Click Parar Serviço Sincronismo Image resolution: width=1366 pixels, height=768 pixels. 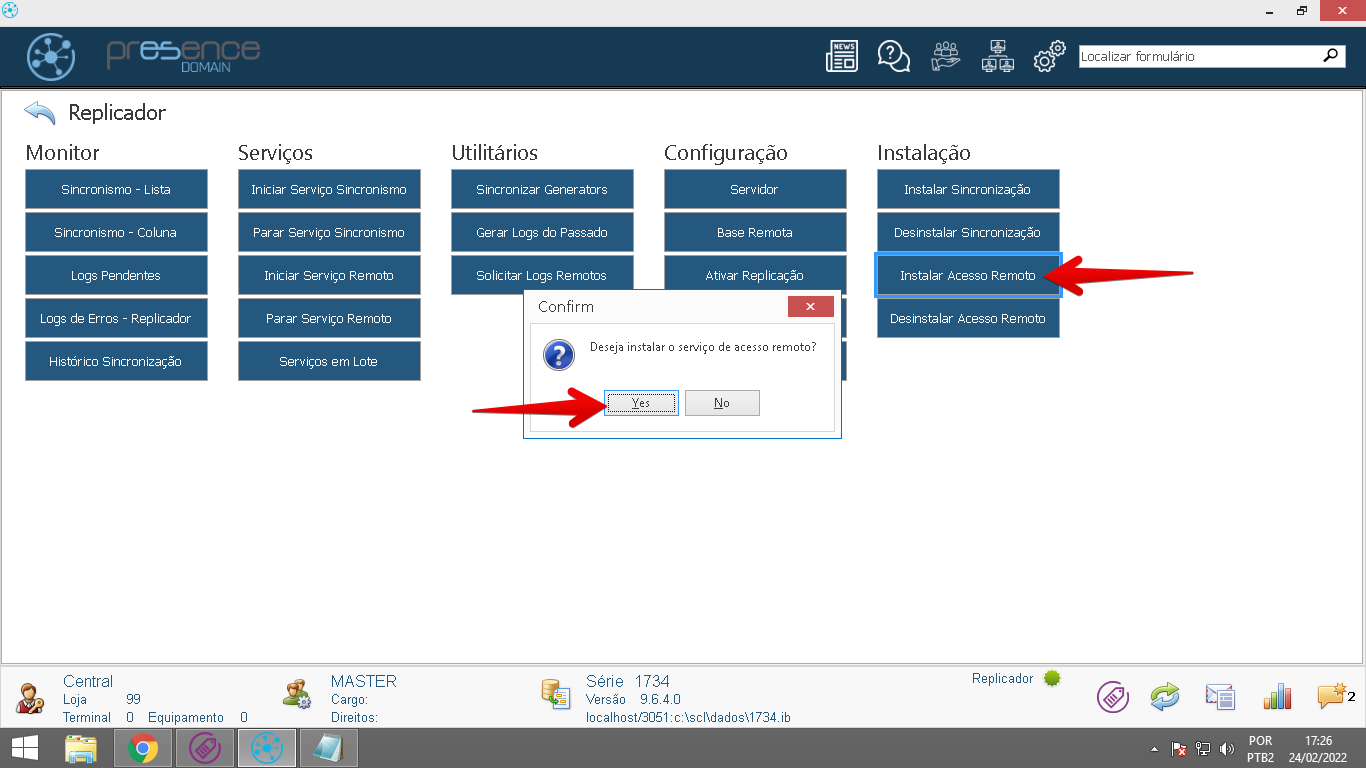point(329,232)
